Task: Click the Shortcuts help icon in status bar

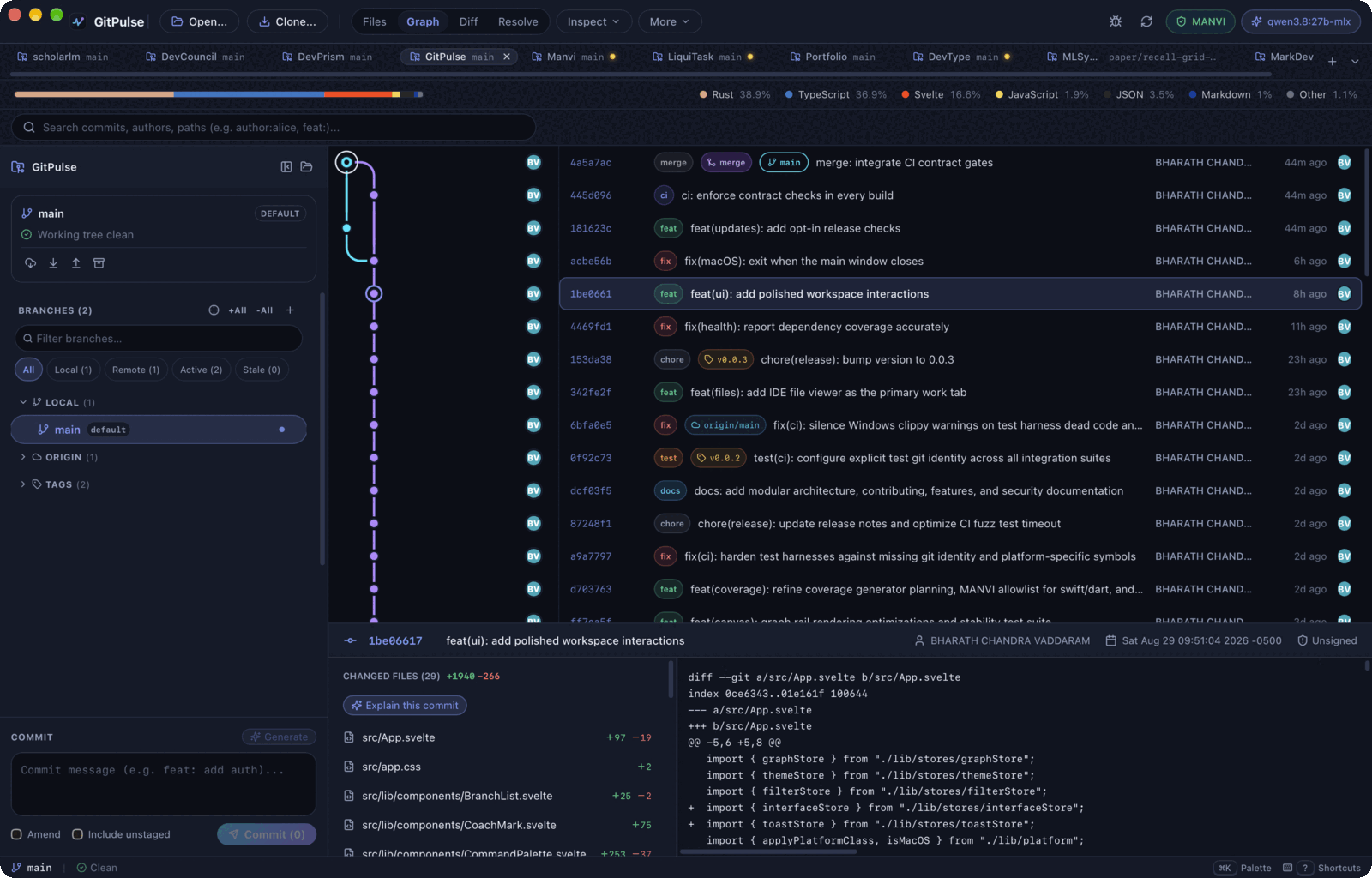Action: coord(1305,868)
